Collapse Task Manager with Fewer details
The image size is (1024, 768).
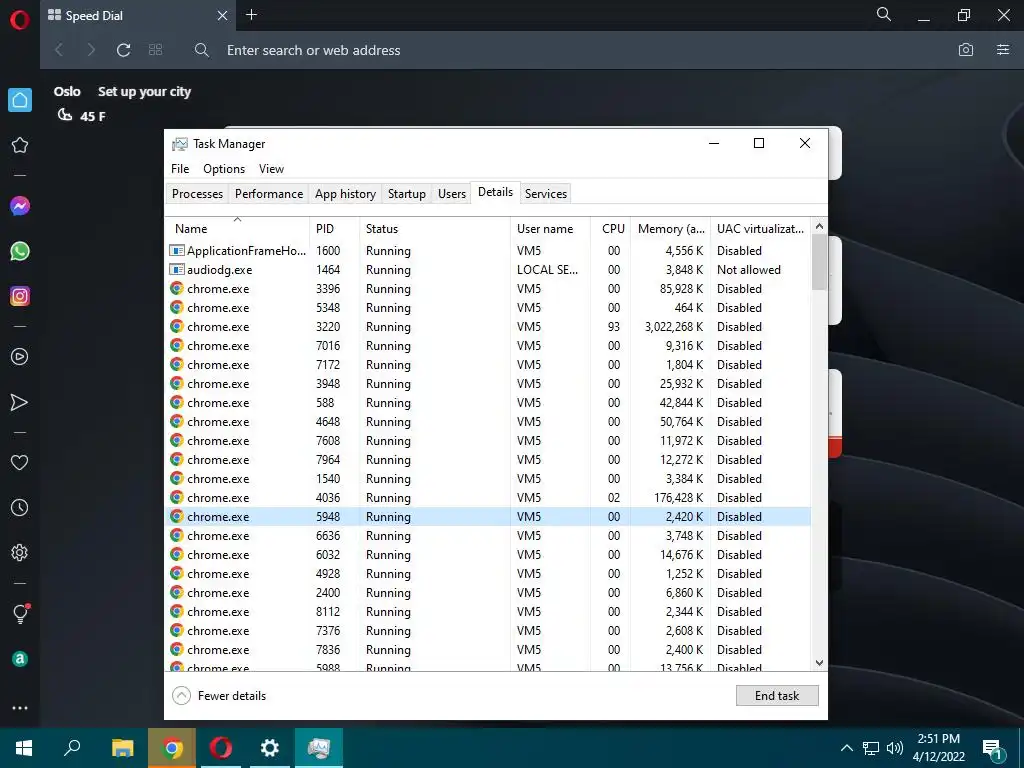(x=219, y=696)
